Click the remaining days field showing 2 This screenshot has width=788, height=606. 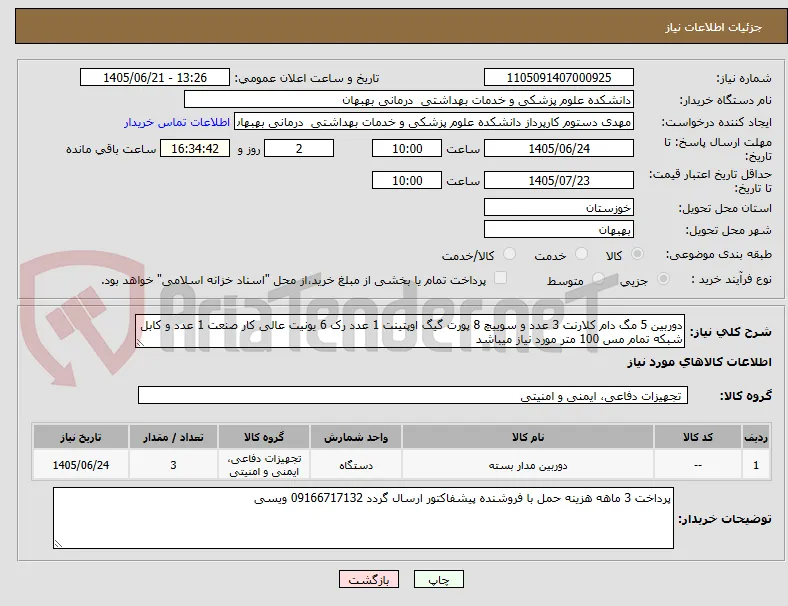pyautogui.click(x=299, y=149)
